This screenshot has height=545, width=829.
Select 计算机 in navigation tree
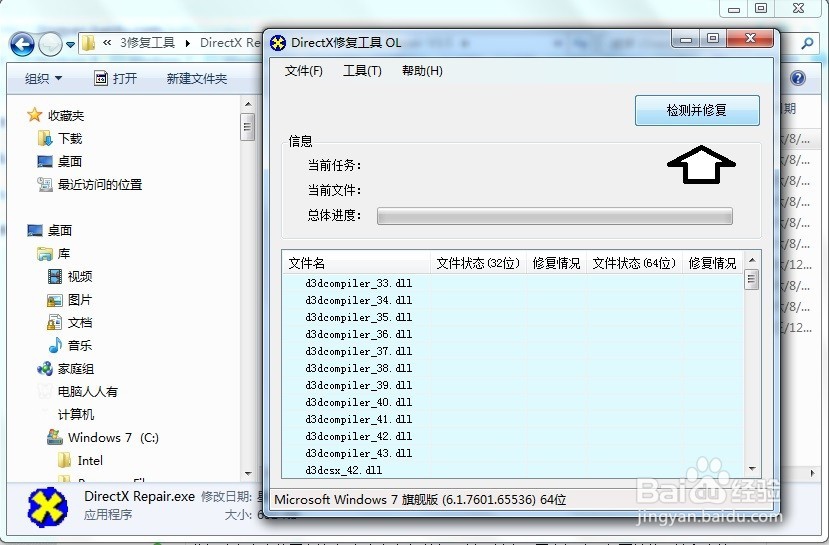click(x=76, y=414)
